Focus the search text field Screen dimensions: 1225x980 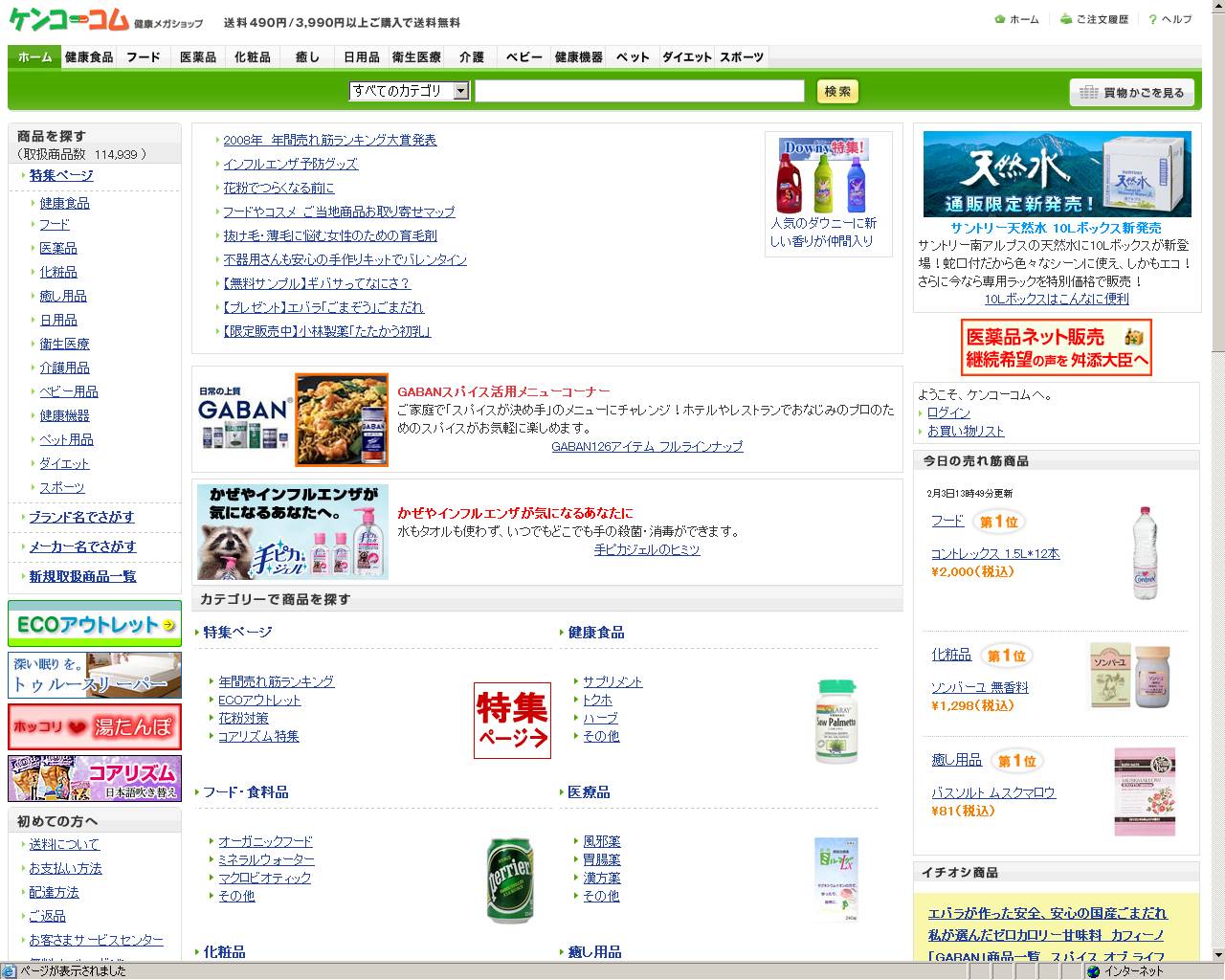coord(639,91)
